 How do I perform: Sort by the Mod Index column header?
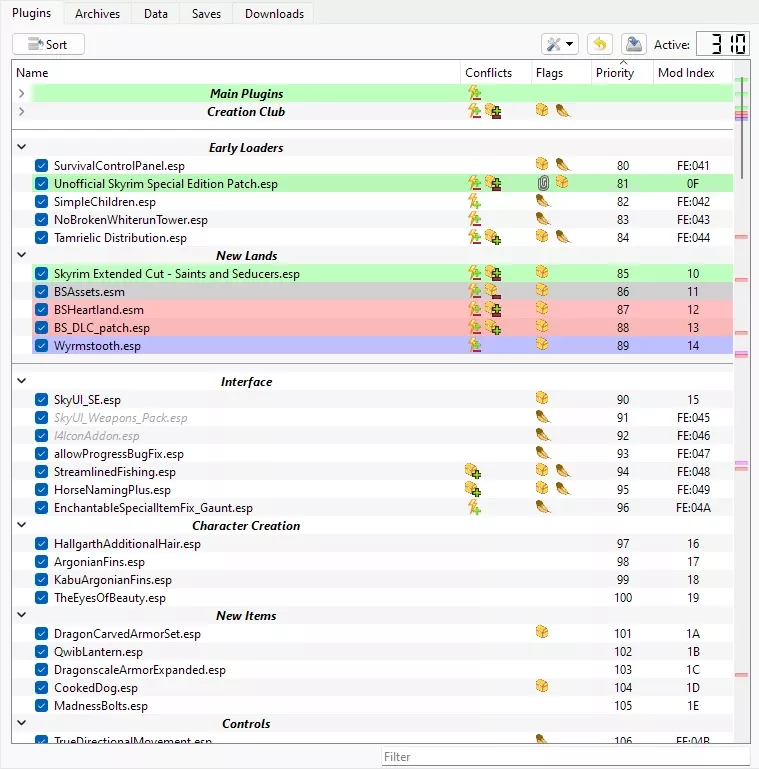[x=692, y=73]
